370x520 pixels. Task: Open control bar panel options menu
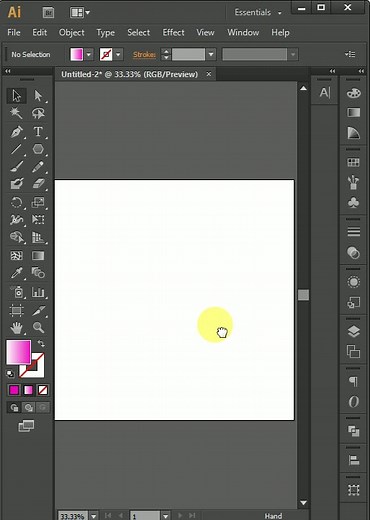(x=350, y=54)
